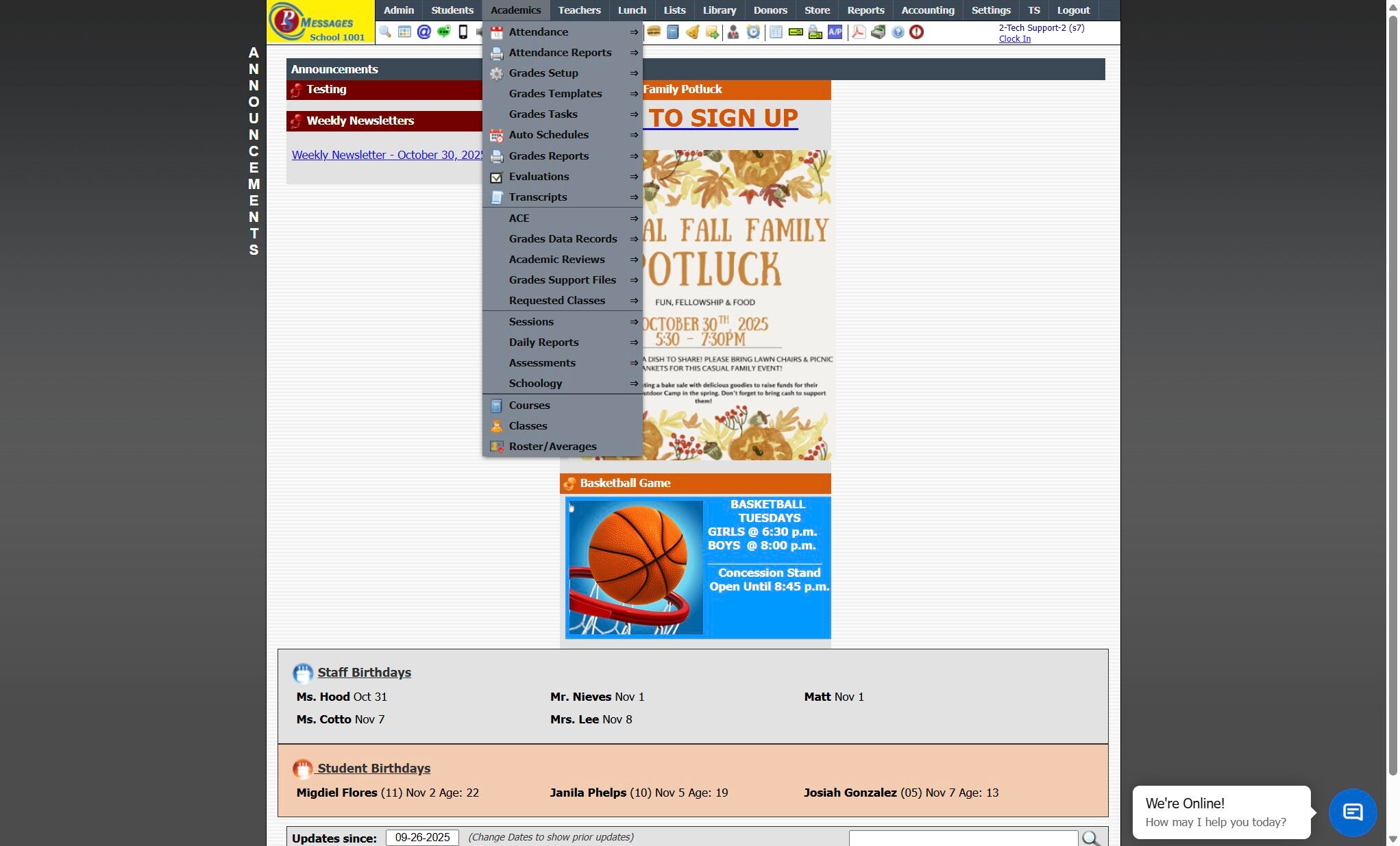Choose Courses in the Academics menu

529,406
